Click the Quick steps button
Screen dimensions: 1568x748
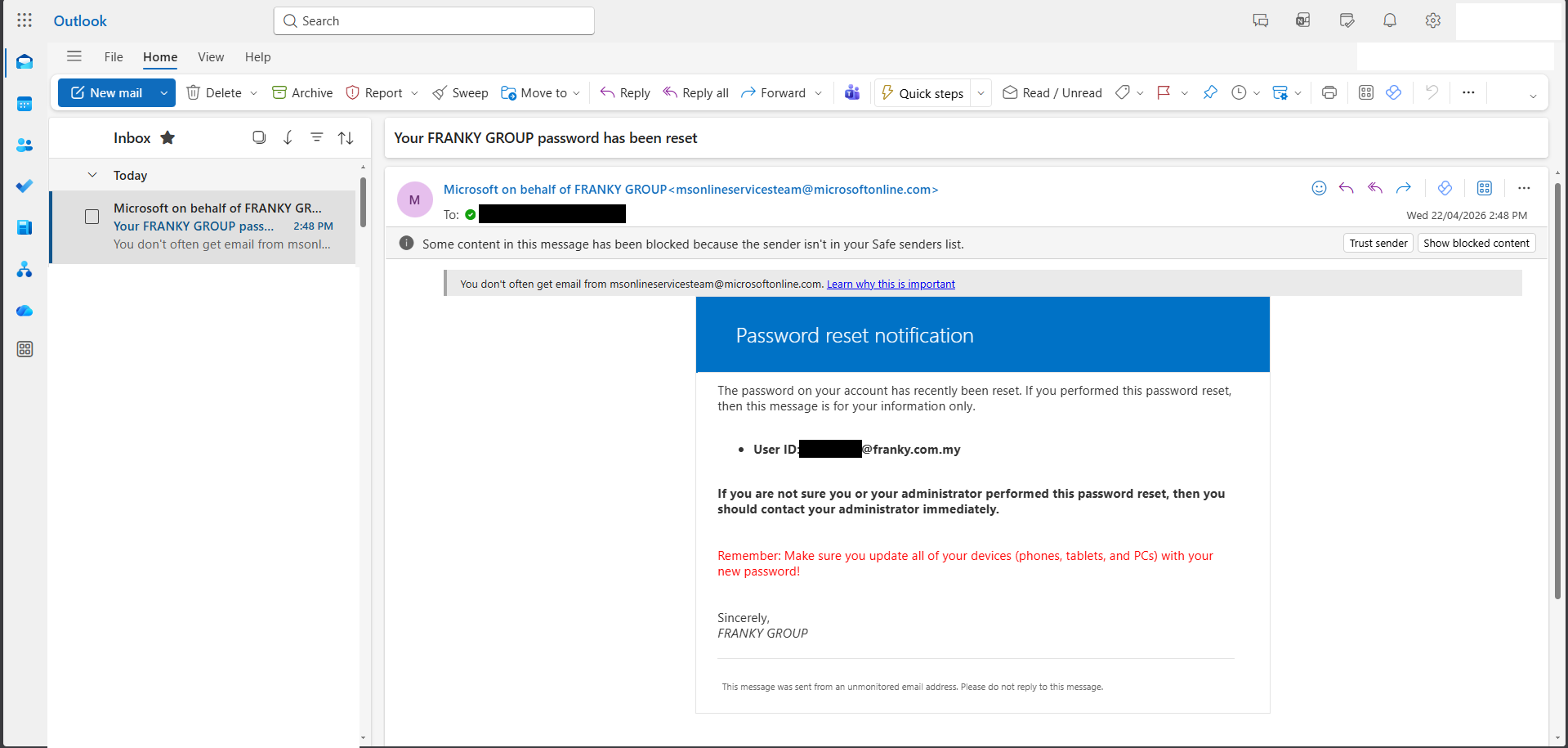922,93
